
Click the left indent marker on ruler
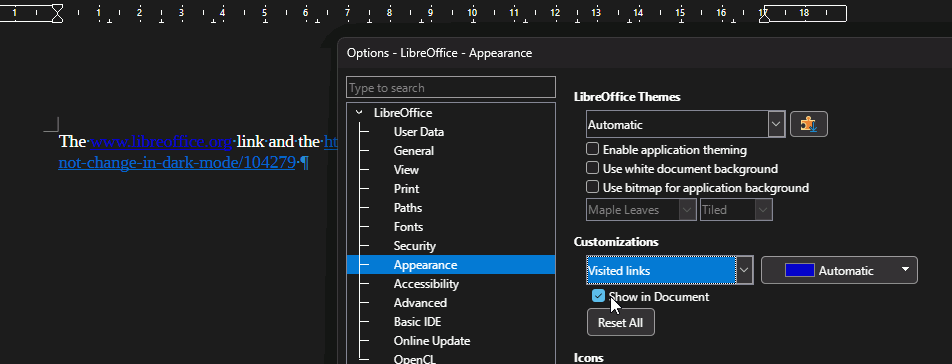pyautogui.click(x=57, y=13)
